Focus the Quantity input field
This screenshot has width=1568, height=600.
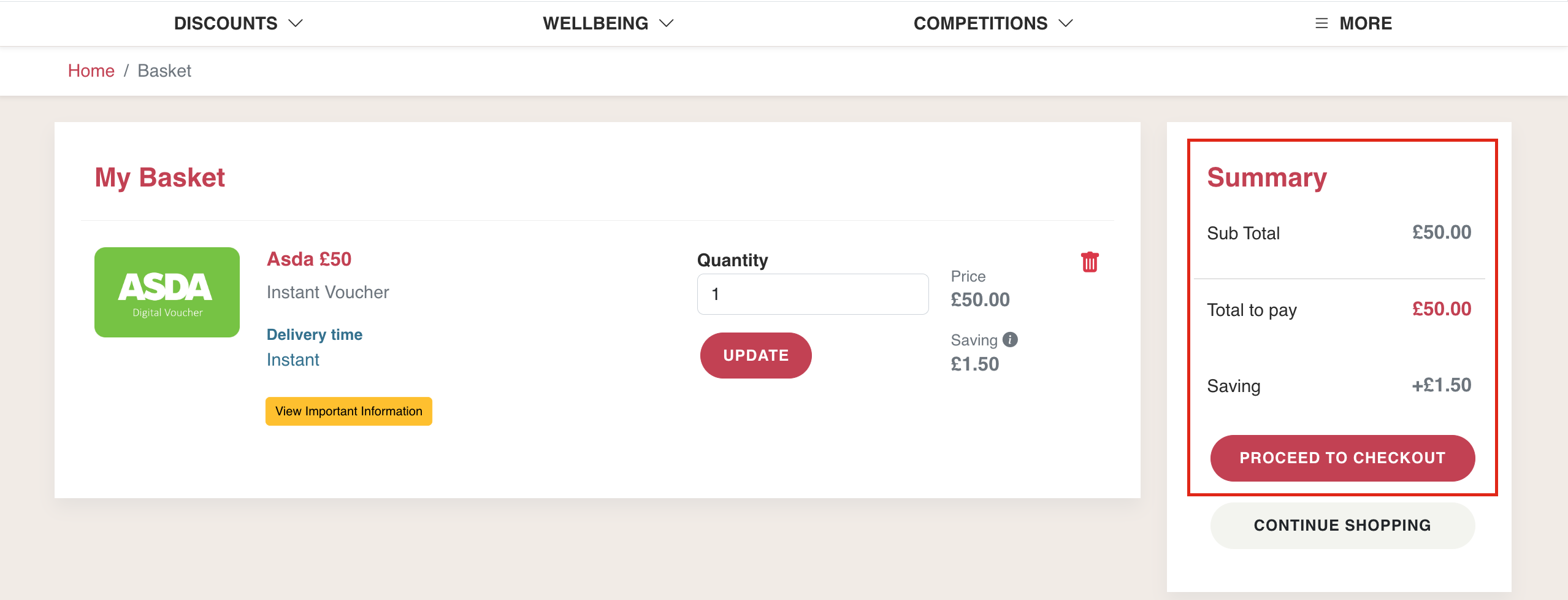coord(813,294)
